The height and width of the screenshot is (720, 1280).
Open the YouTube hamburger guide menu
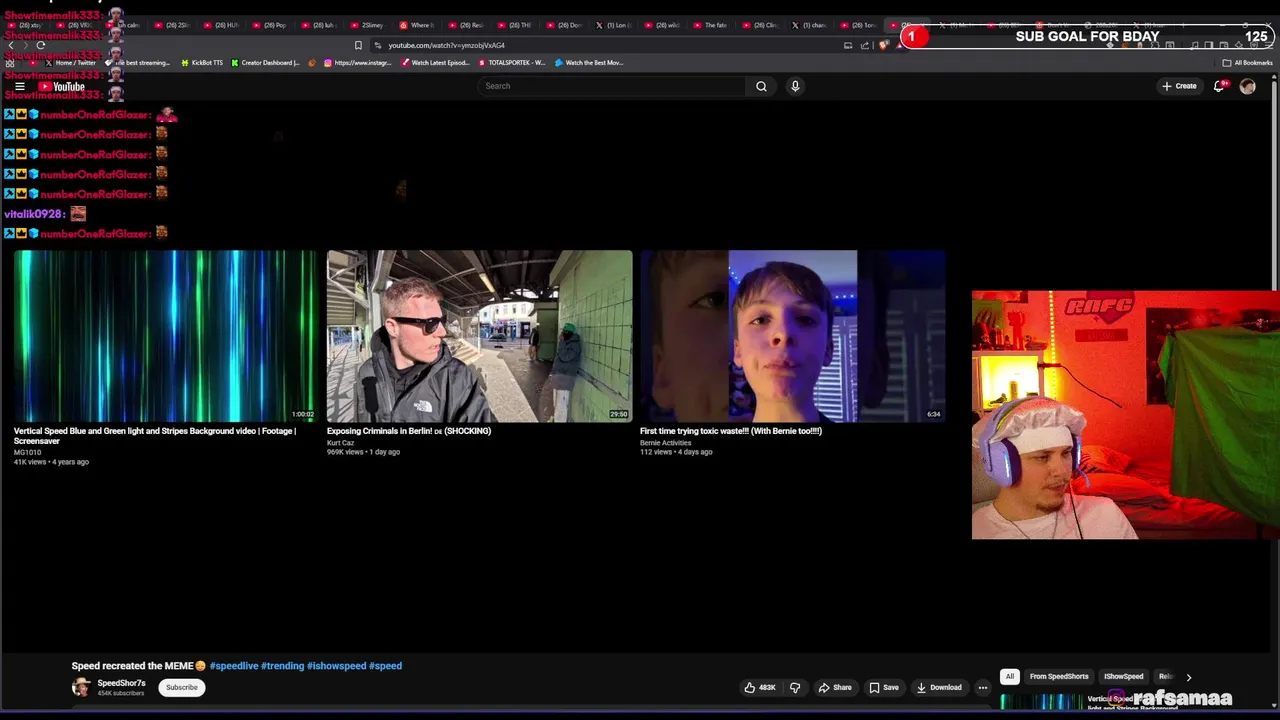tap(19, 87)
